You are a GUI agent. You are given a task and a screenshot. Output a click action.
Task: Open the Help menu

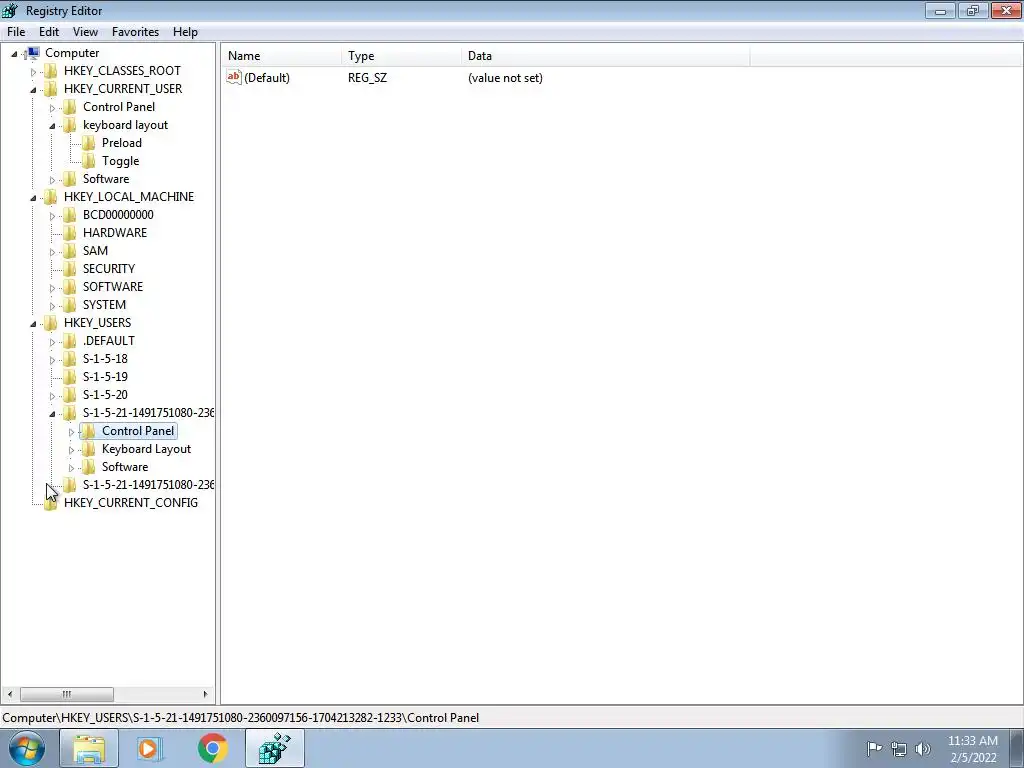[185, 32]
